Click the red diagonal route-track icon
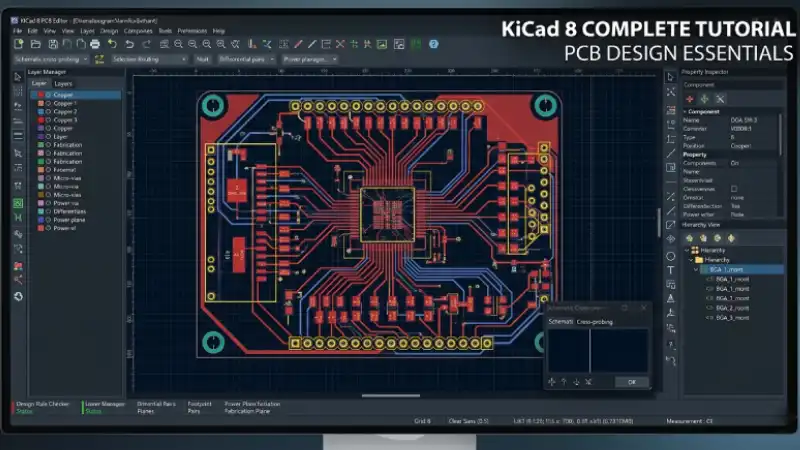Screen dimensions: 800x450 (x=298, y=44)
